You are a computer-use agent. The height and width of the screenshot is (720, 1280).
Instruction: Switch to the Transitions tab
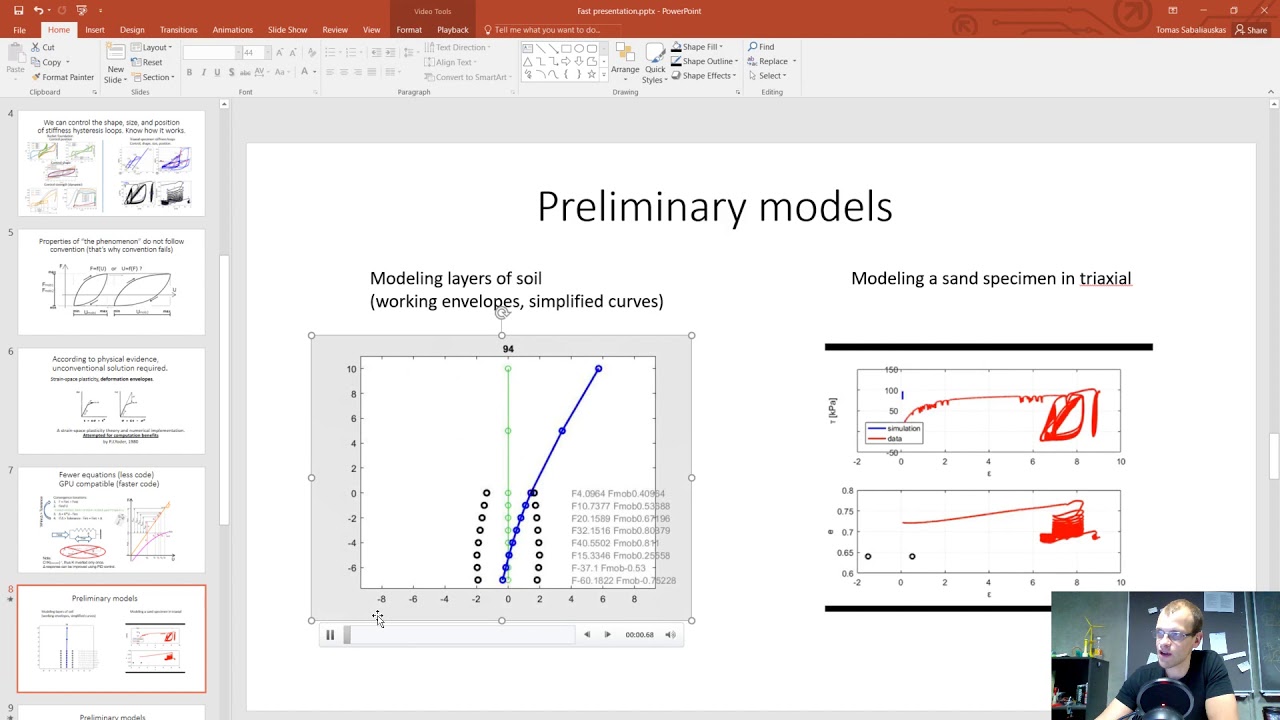[x=178, y=30]
